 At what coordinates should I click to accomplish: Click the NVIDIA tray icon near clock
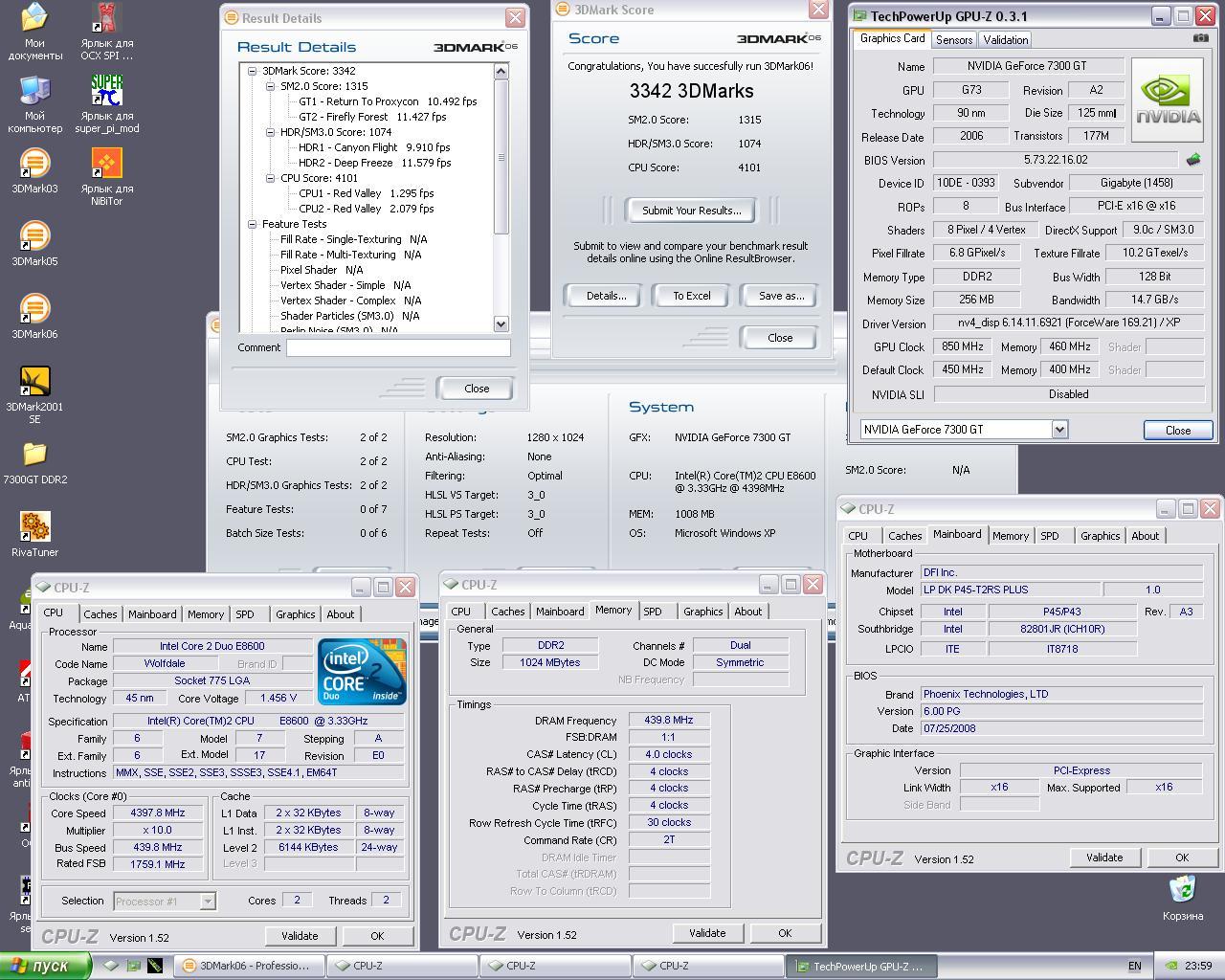1170,966
